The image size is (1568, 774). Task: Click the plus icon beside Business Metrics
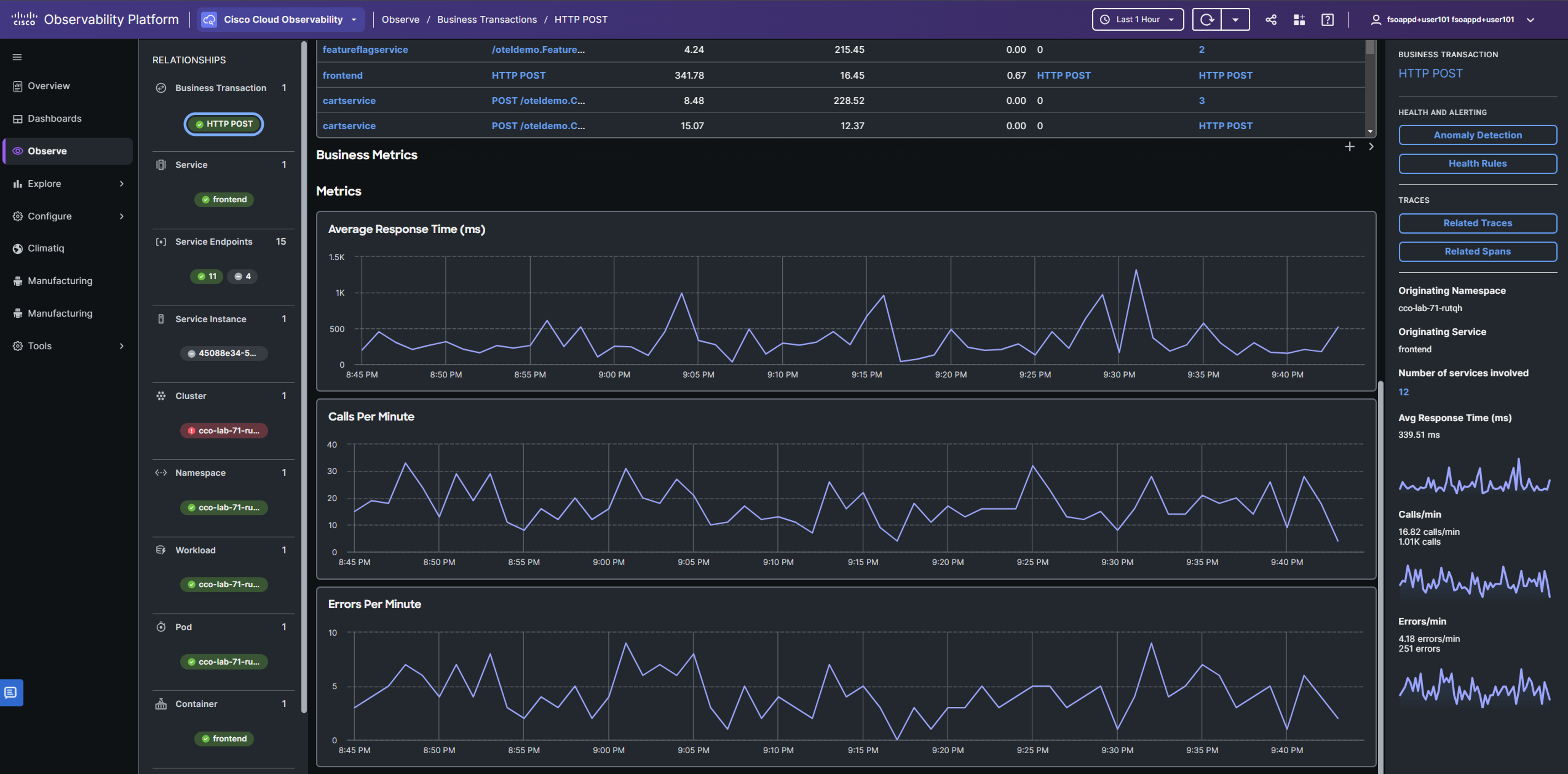coord(1350,147)
